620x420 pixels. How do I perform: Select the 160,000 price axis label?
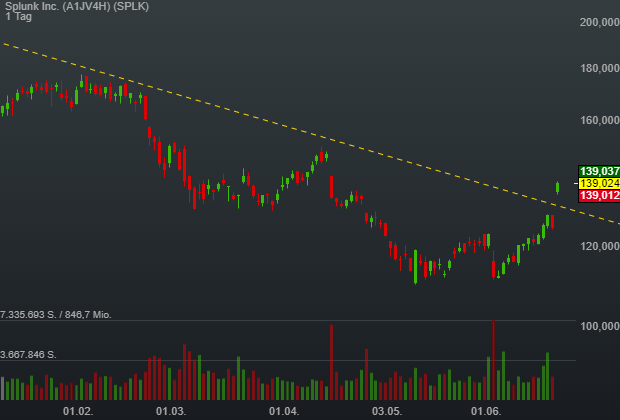[599, 120]
